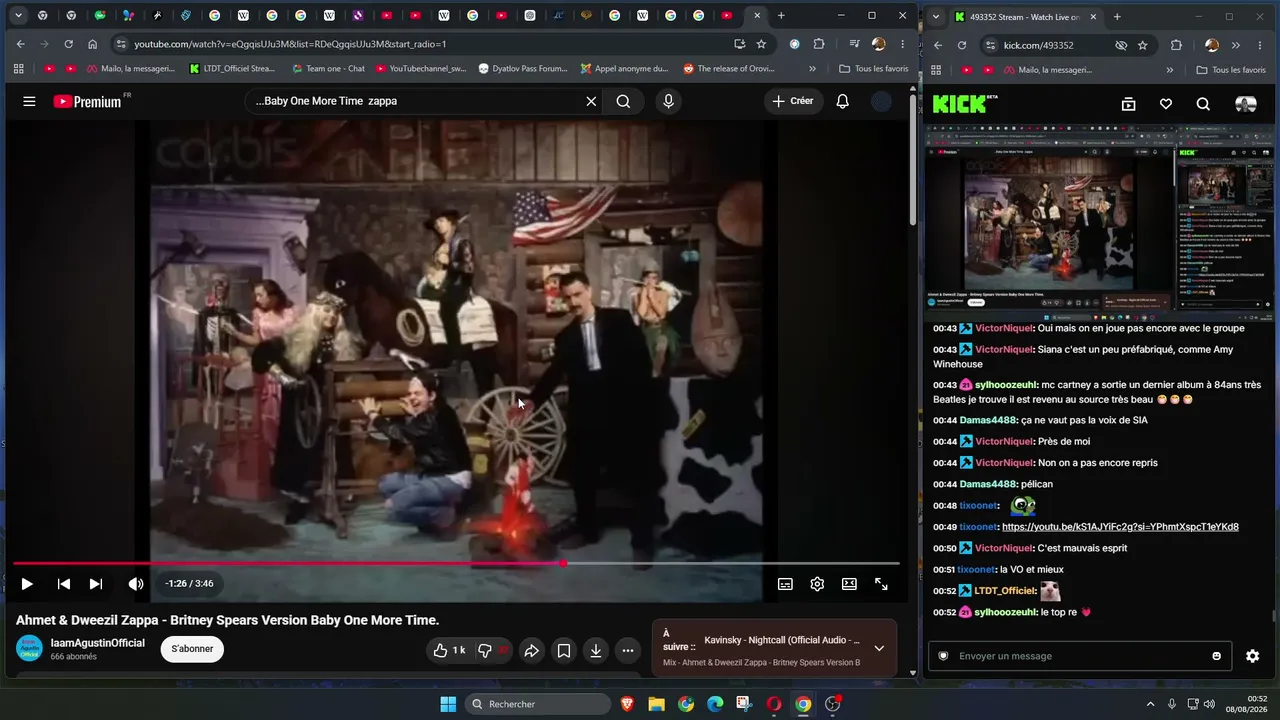Open YouTube account avatar menu
The width and height of the screenshot is (1280, 720).
pyautogui.click(x=881, y=101)
